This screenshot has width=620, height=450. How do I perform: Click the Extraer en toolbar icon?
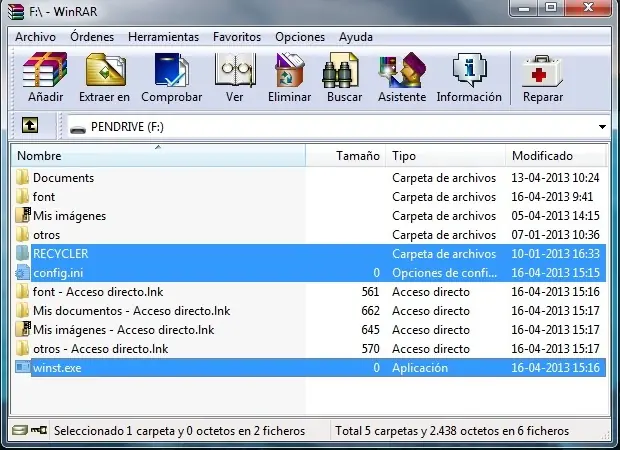(105, 70)
